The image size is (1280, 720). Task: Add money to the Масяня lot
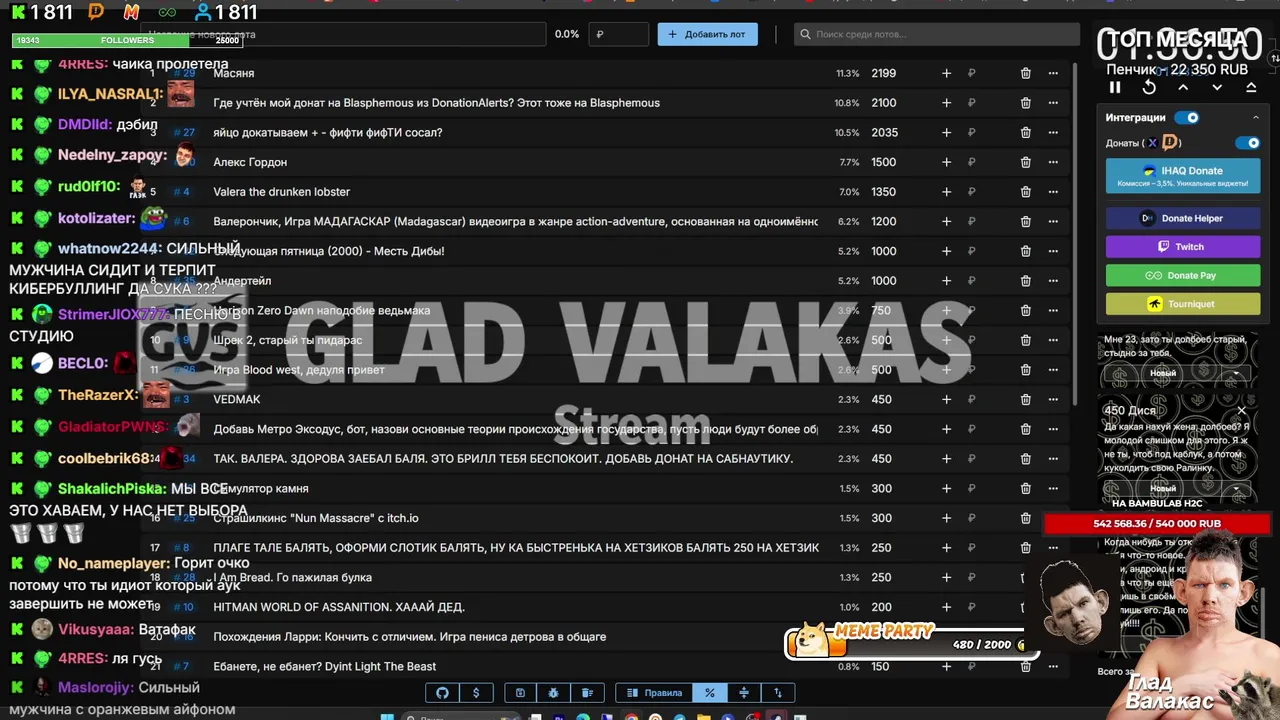[x=946, y=73]
